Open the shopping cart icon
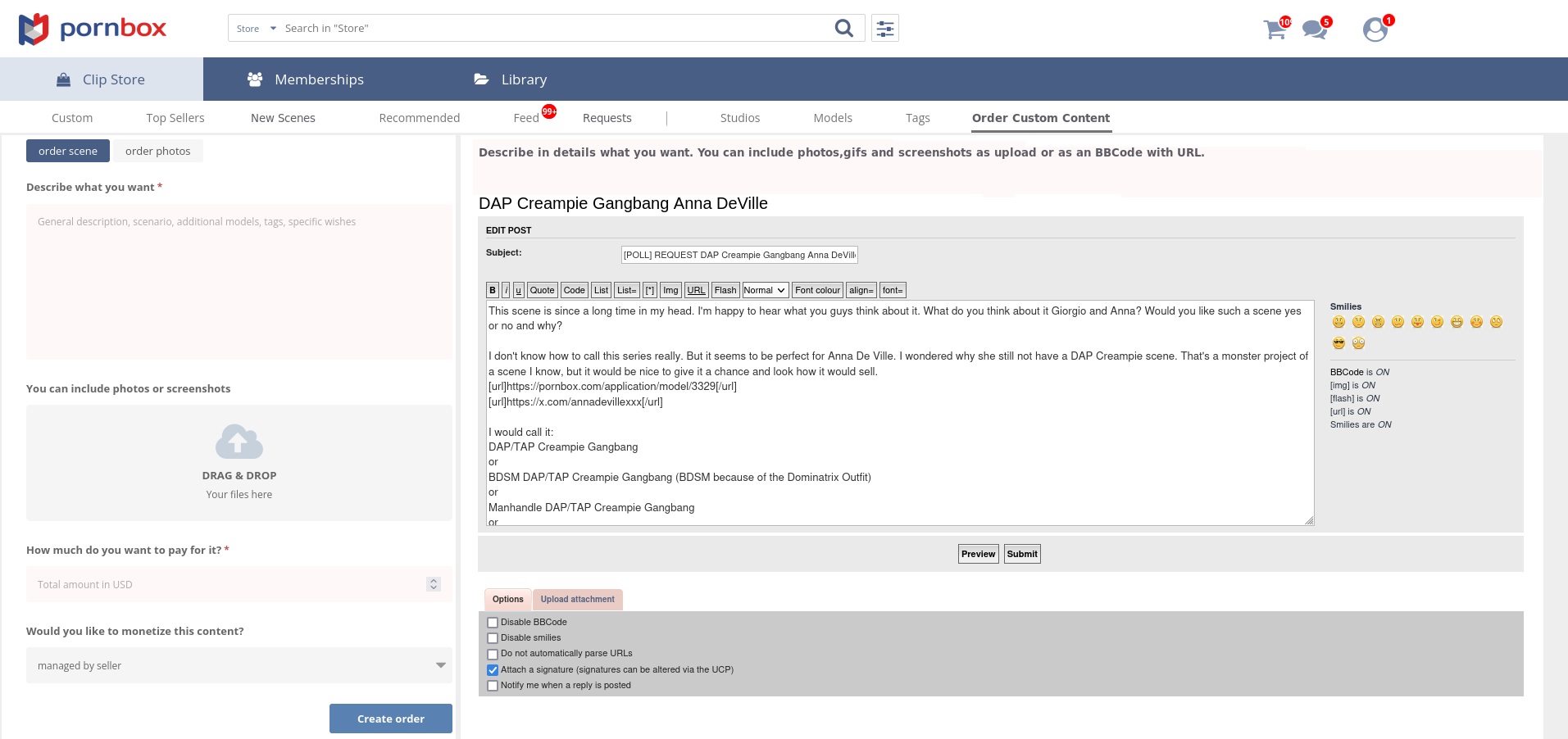The image size is (1568, 739). [x=1275, y=30]
